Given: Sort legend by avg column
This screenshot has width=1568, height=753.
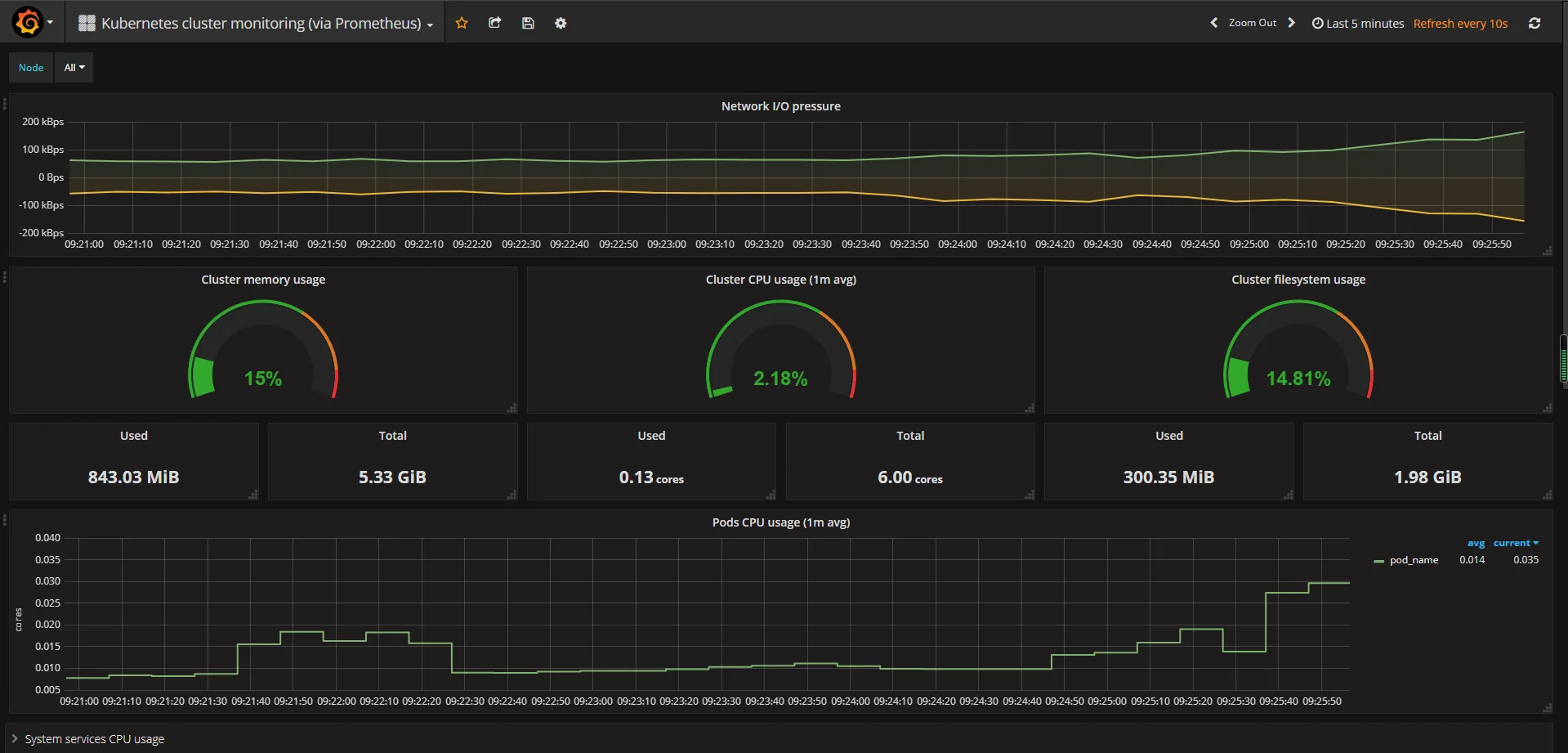Looking at the screenshot, I should 1476,543.
